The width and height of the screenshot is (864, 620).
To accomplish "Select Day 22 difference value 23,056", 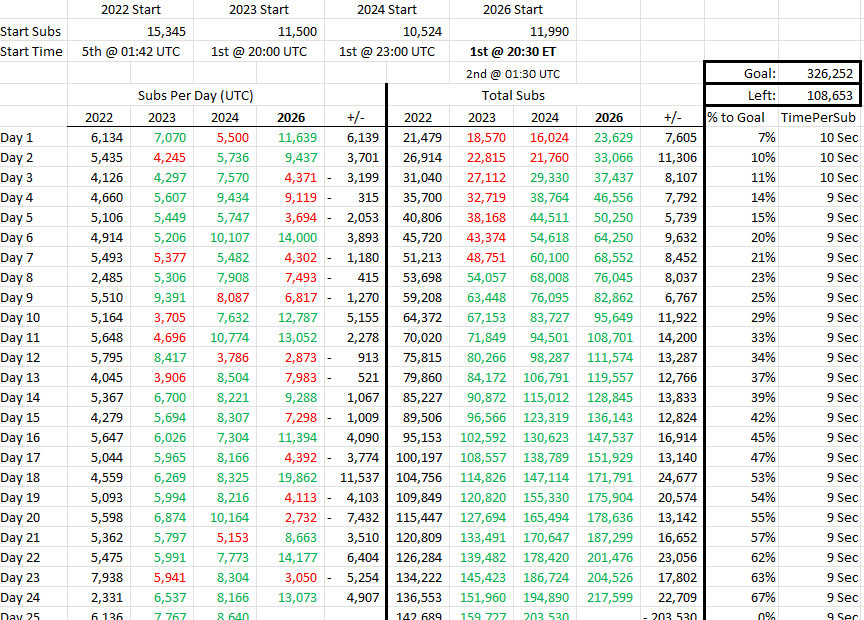I will pos(672,558).
